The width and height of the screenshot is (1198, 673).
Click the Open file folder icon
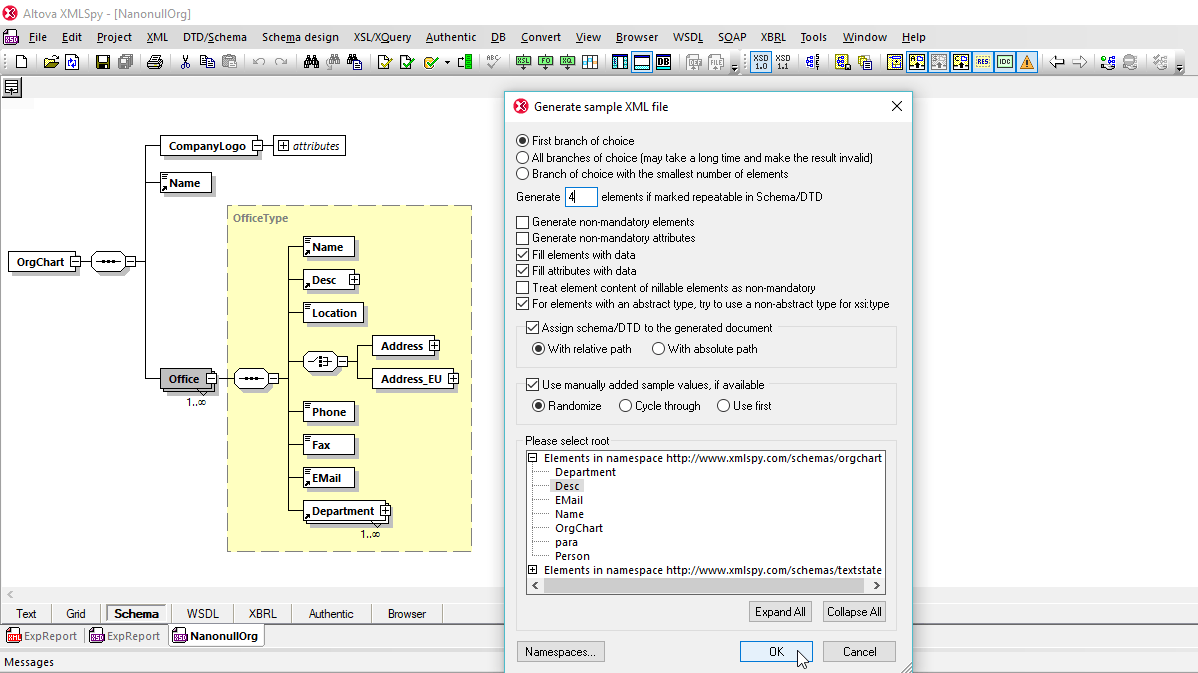point(50,62)
